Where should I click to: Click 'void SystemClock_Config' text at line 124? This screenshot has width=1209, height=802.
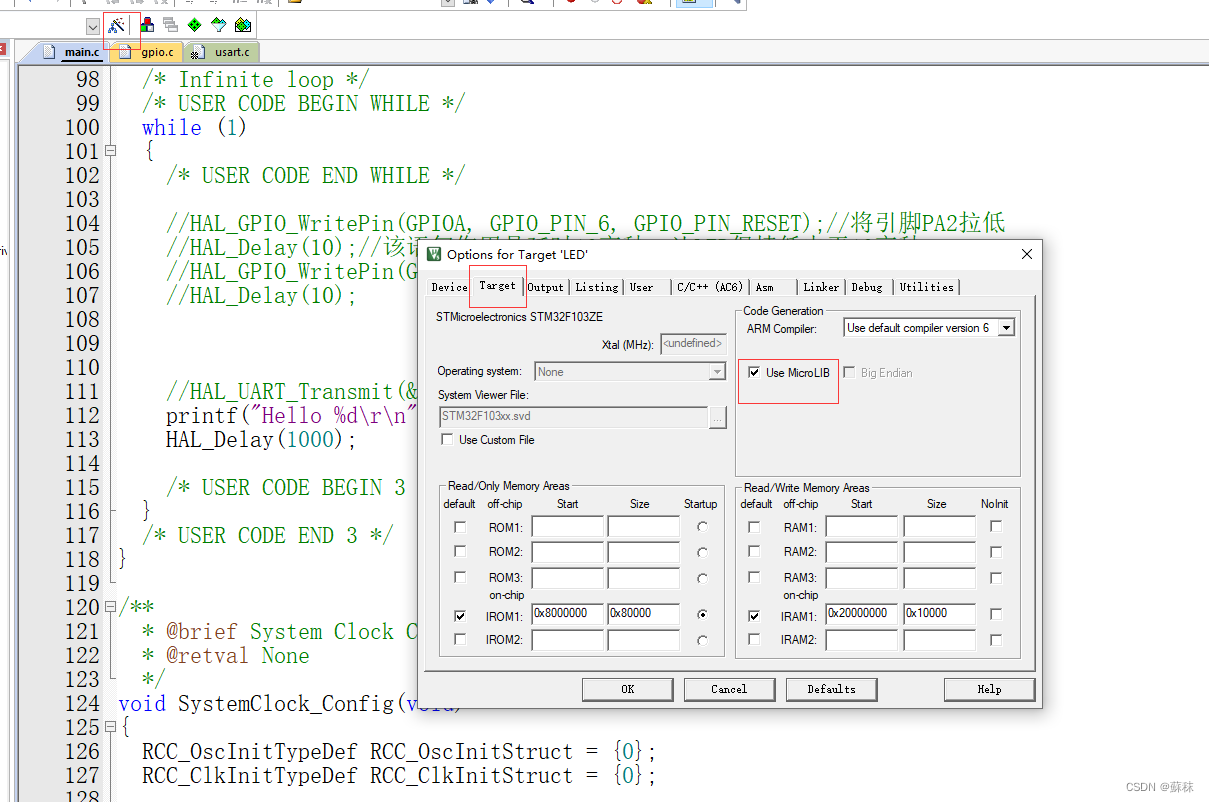coord(256,704)
